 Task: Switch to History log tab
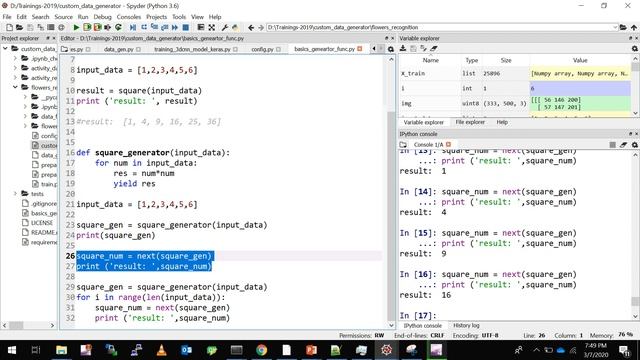tap(466, 325)
